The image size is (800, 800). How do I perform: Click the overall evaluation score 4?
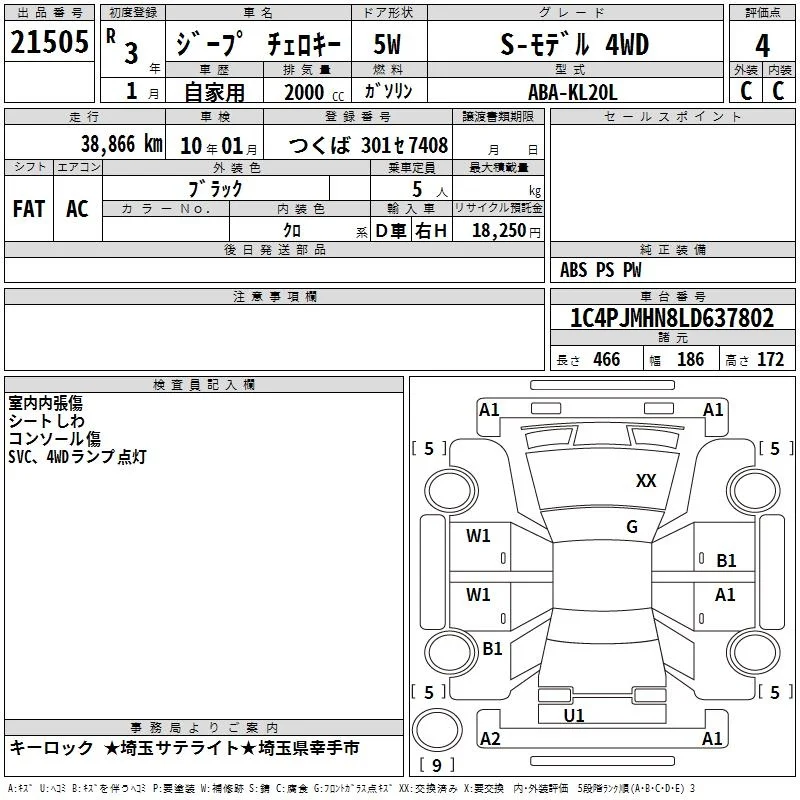[x=762, y=46]
